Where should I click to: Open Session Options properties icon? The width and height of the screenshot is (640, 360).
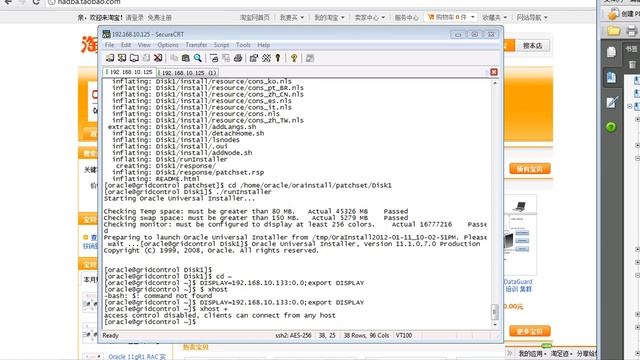(x=254, y=58)
